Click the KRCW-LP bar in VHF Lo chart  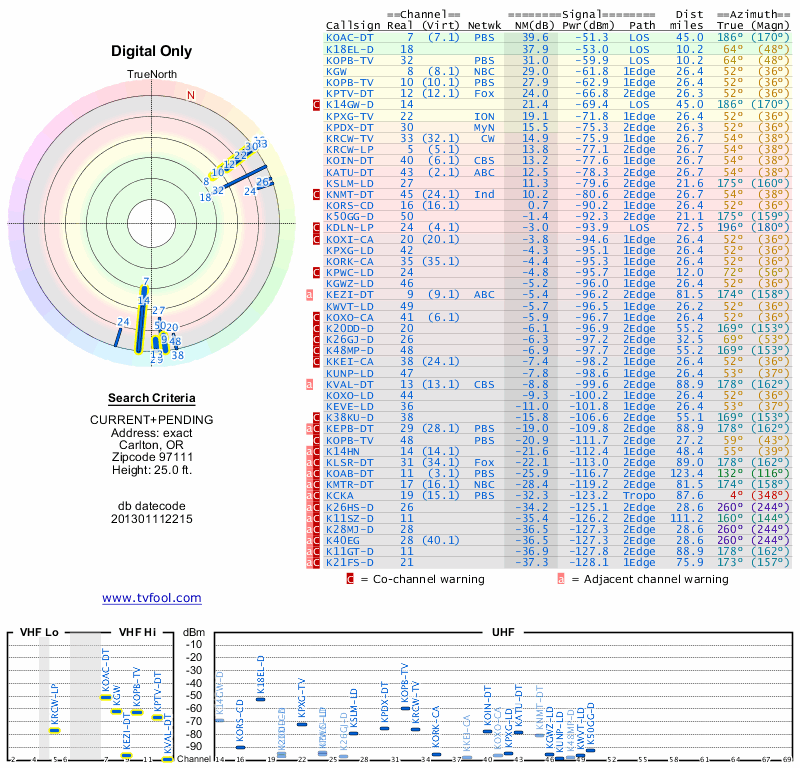[x=55, y=730]
